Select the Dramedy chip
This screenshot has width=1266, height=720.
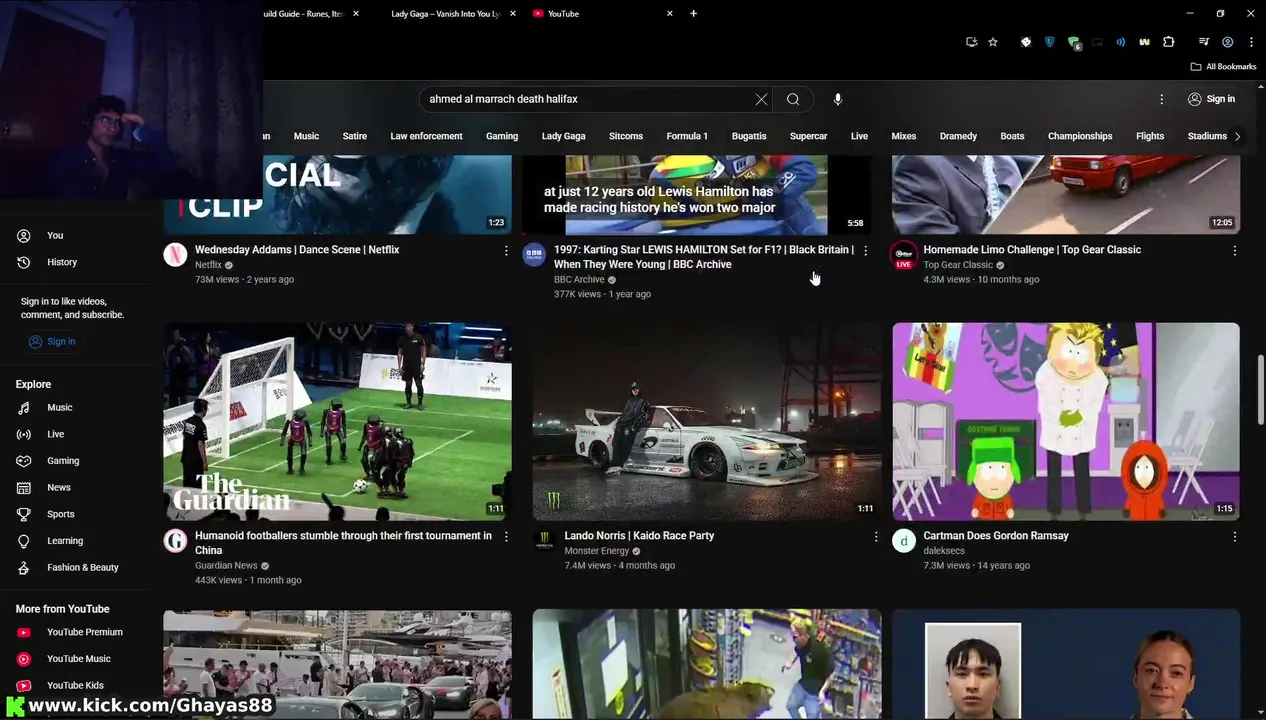tap(958, 136)
